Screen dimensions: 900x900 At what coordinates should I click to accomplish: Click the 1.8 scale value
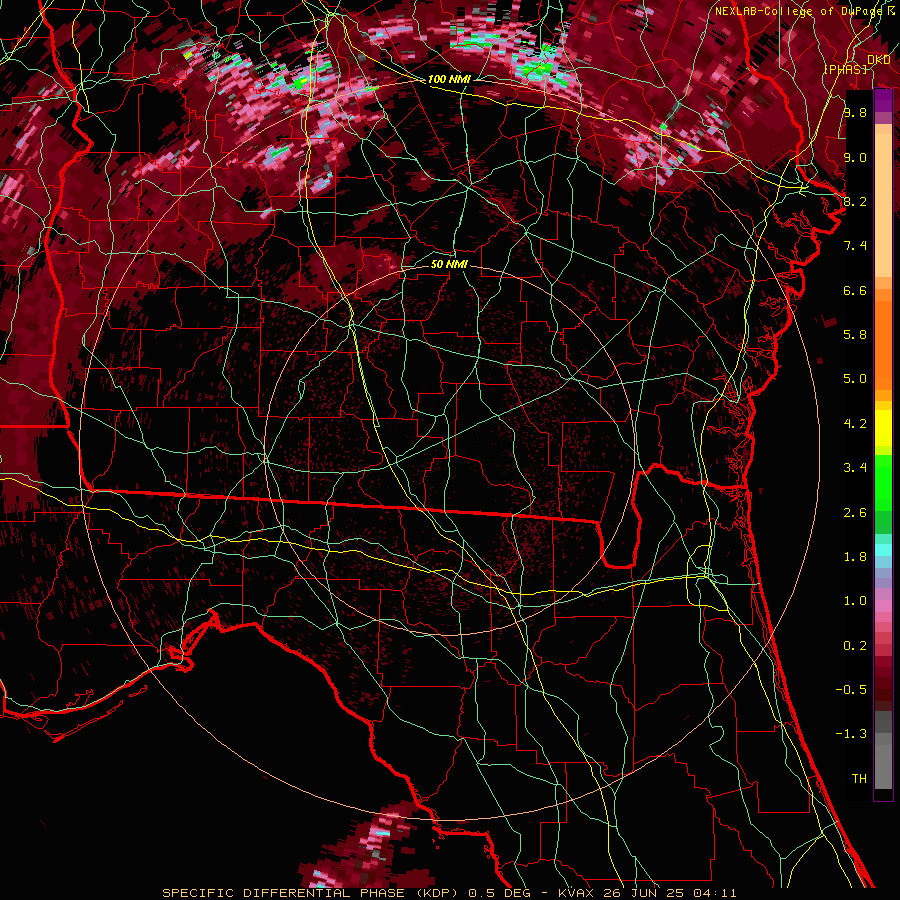pos(855,557)
